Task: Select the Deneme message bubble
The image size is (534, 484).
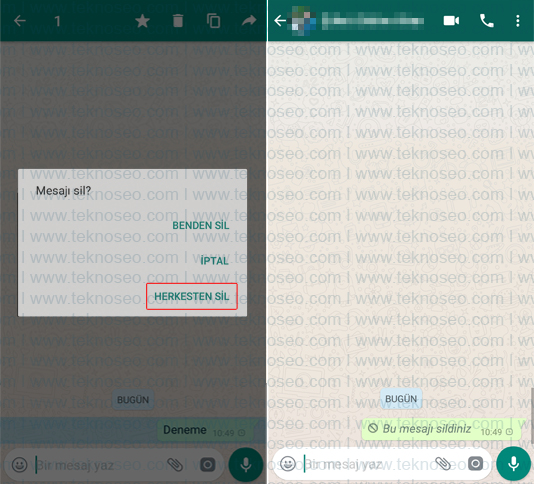Action: pyautogui.click(x=205, y=431)
